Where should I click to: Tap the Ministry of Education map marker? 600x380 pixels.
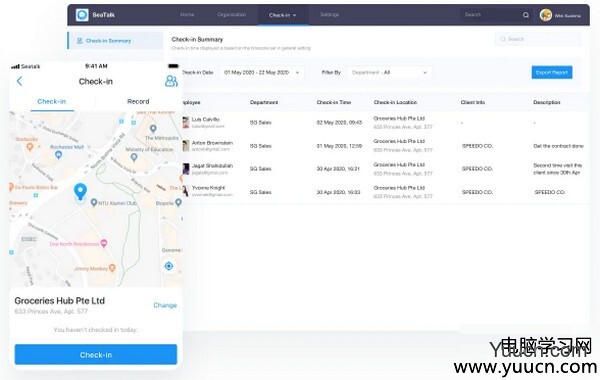click(134, 157)
